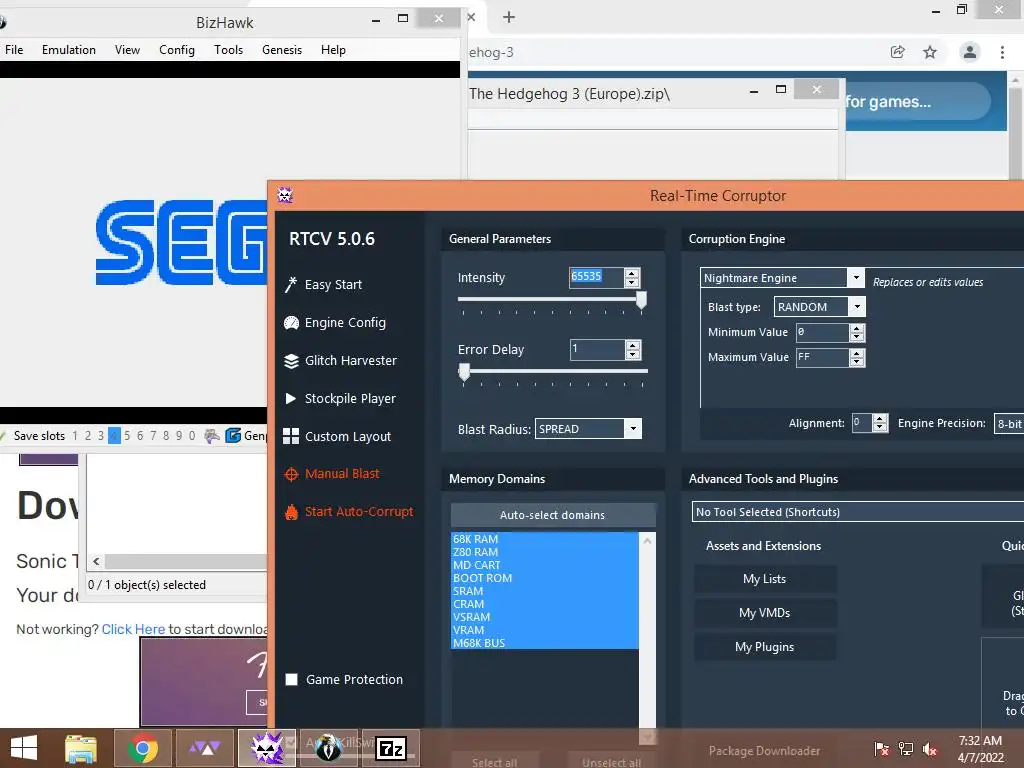Trigger Manual Blast crosshair icon

[x=291, y=474]
